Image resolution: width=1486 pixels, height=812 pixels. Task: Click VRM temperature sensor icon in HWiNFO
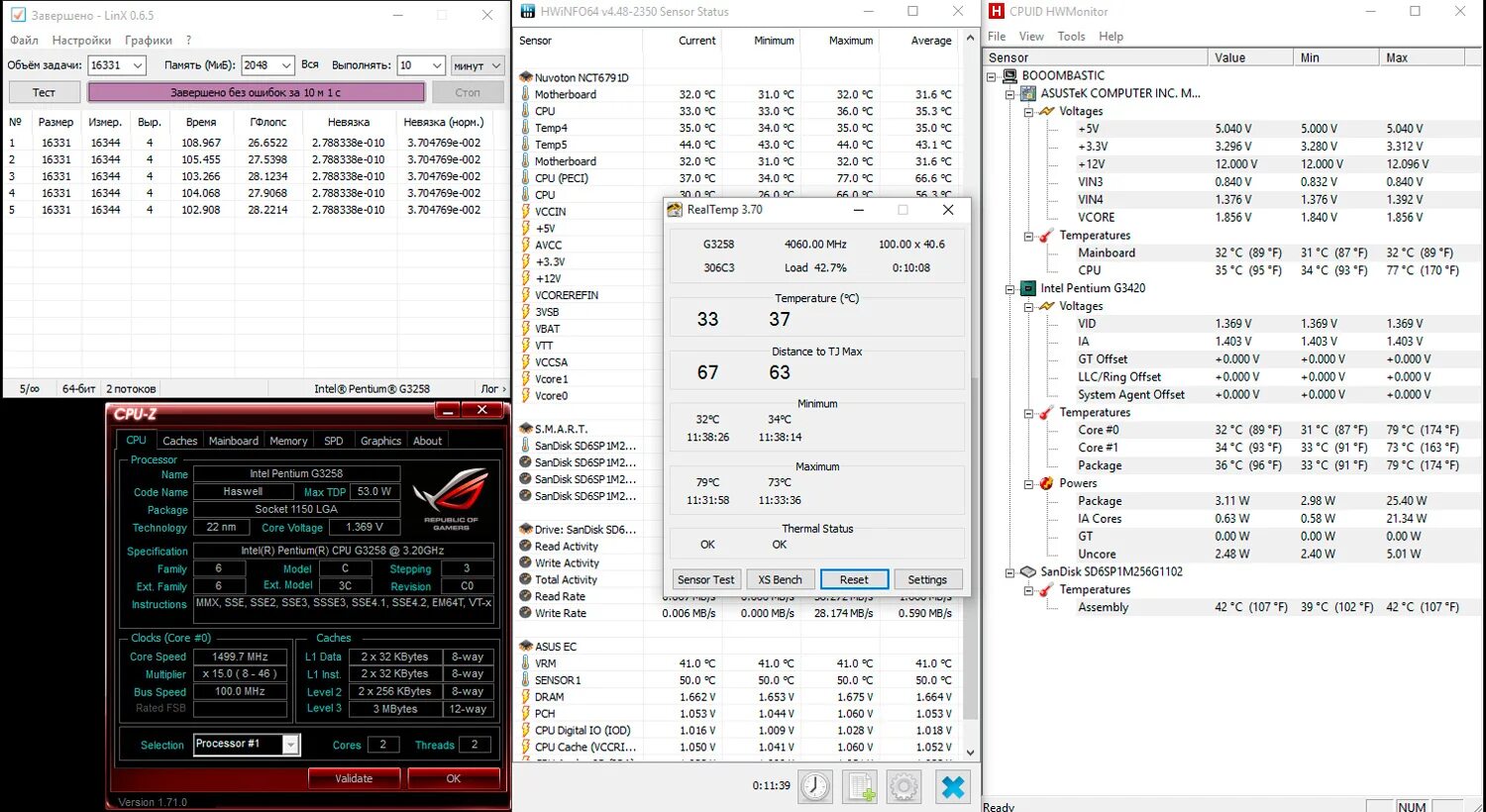point(526,663)
